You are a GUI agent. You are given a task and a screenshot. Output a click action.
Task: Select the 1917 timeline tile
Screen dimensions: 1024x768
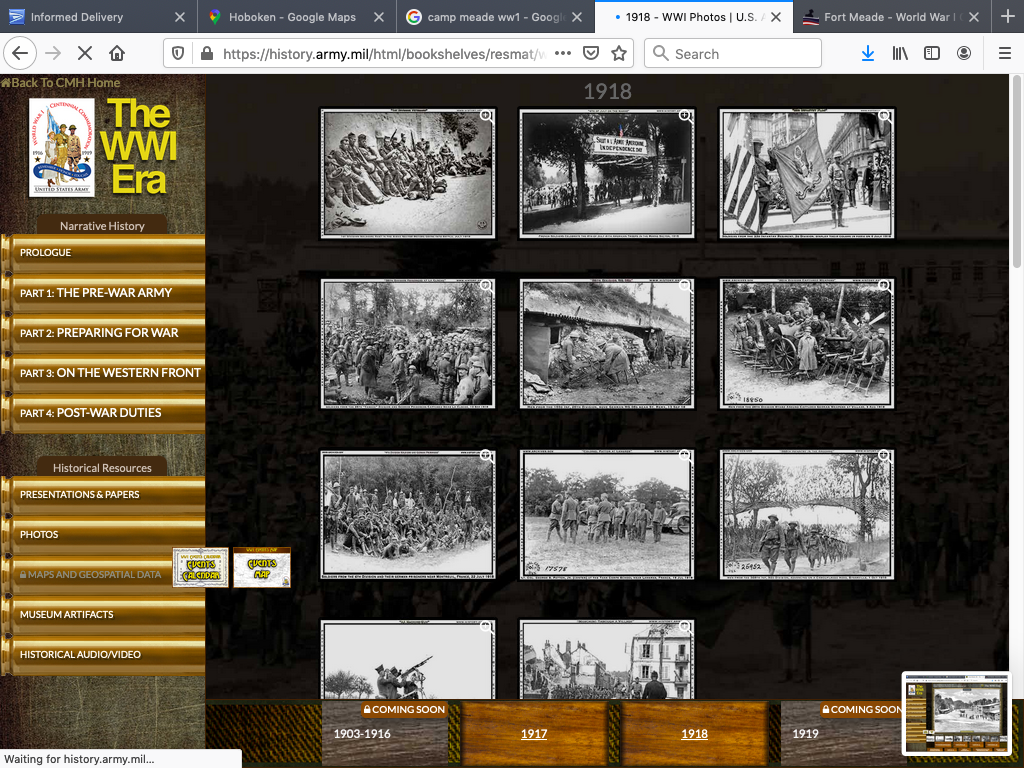pyautogui.click(x=534, y=733)
